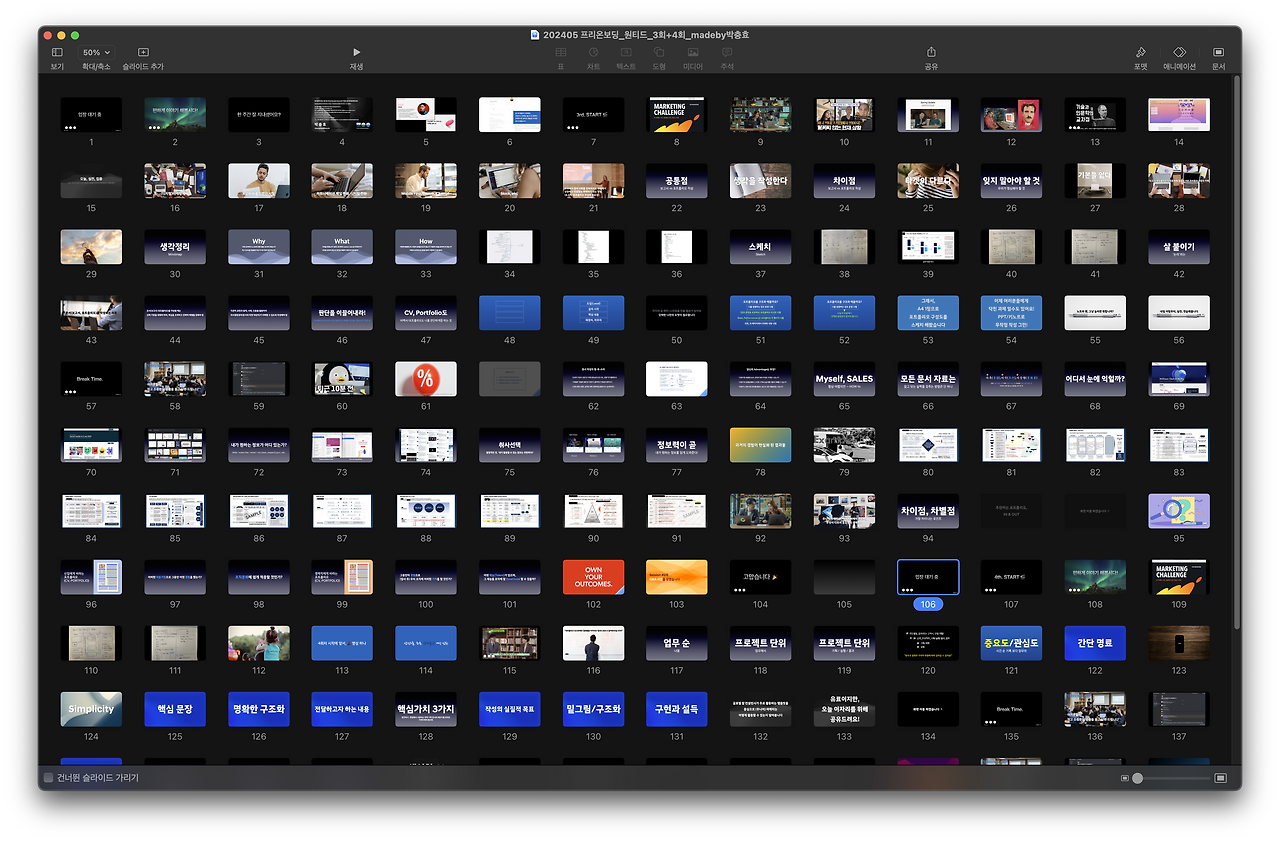The height and width of the screenshot is (841, 1280).
Task: Select slide 22 titled 공통점
Action: (x=677, y=181)
